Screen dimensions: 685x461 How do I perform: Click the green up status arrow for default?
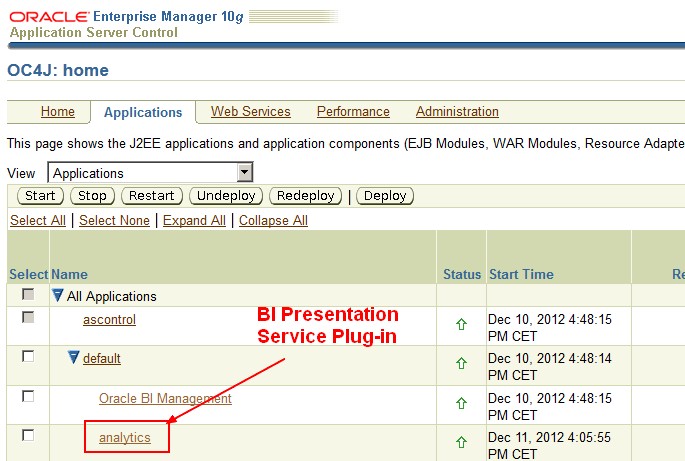(x=461, y=363)
